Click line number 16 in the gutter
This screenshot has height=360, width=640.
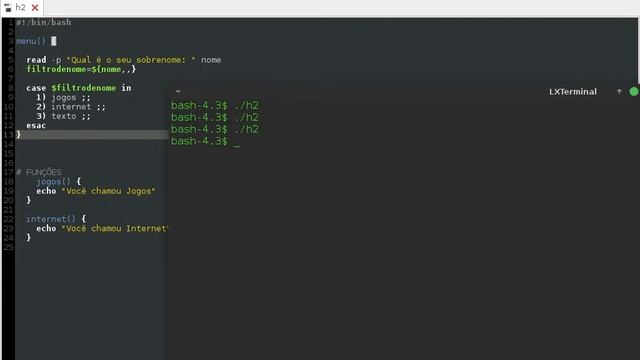click(x=8, y=162)
